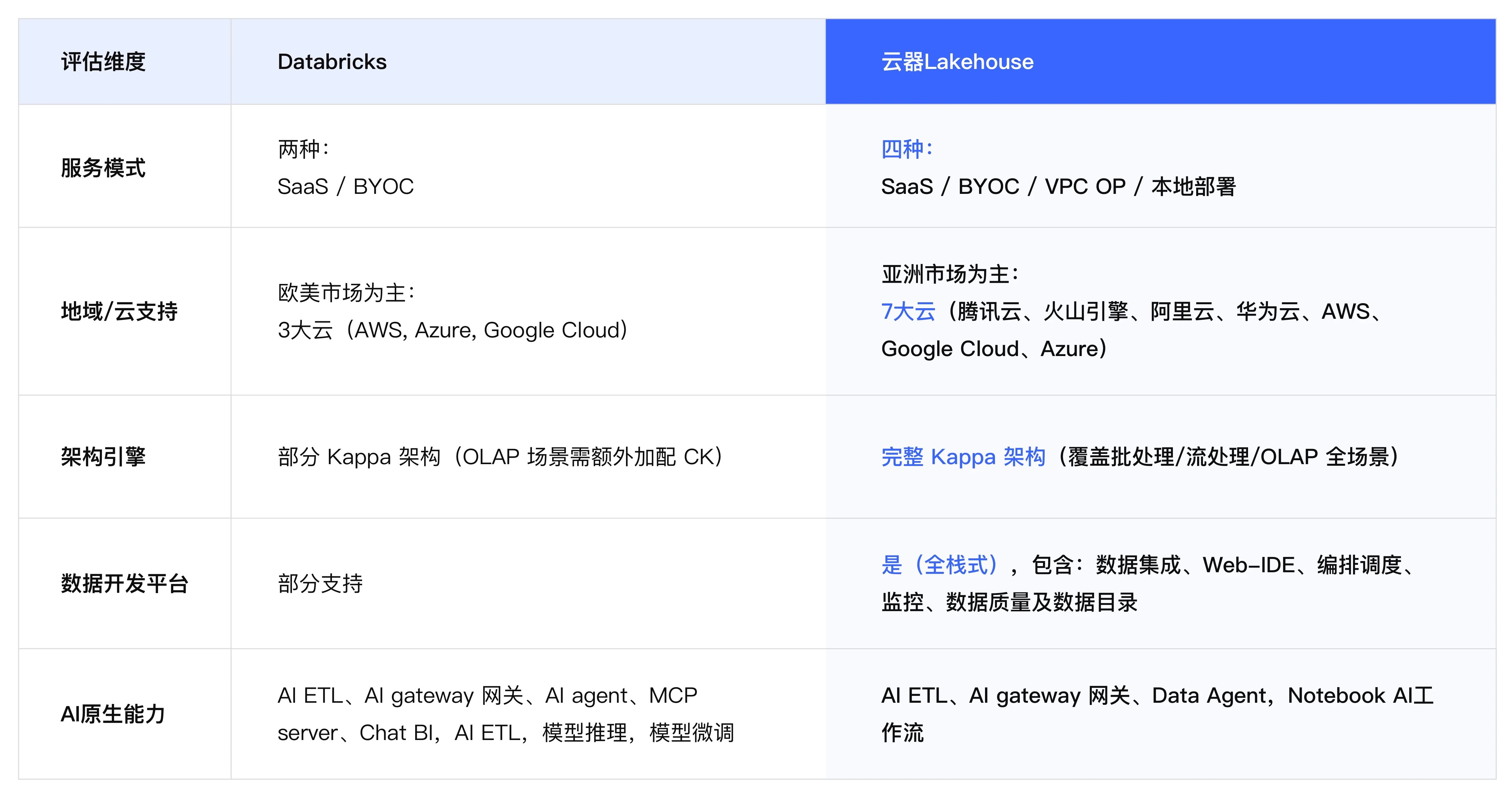This screenshot has width=1512, height=795.
Task: Select the AI原生能力 row label
Action: (113, 714)
